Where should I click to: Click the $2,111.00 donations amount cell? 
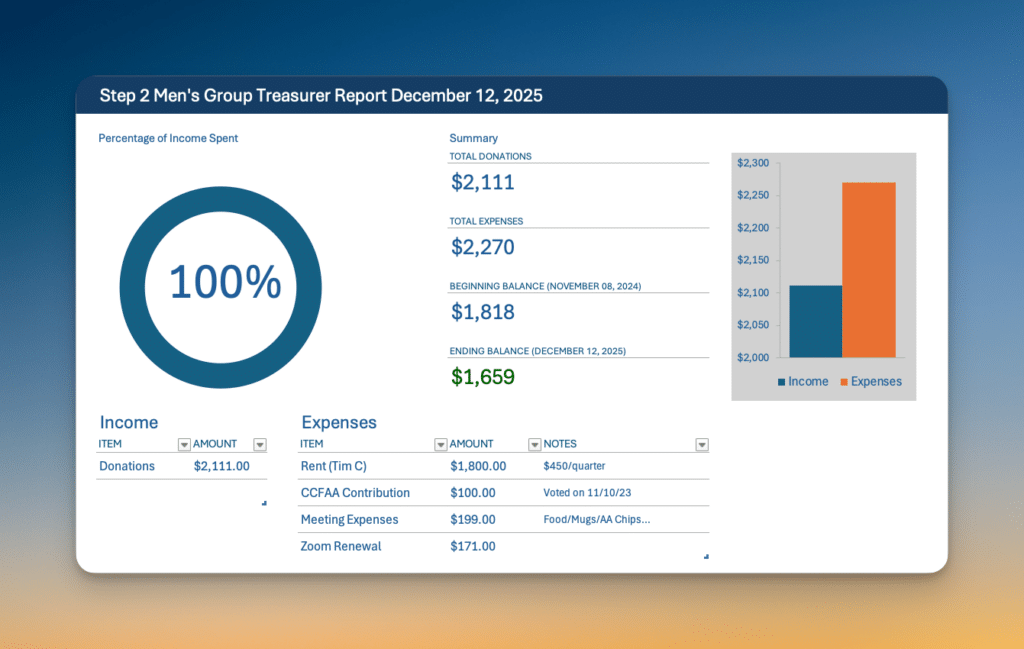pos(222,466)
